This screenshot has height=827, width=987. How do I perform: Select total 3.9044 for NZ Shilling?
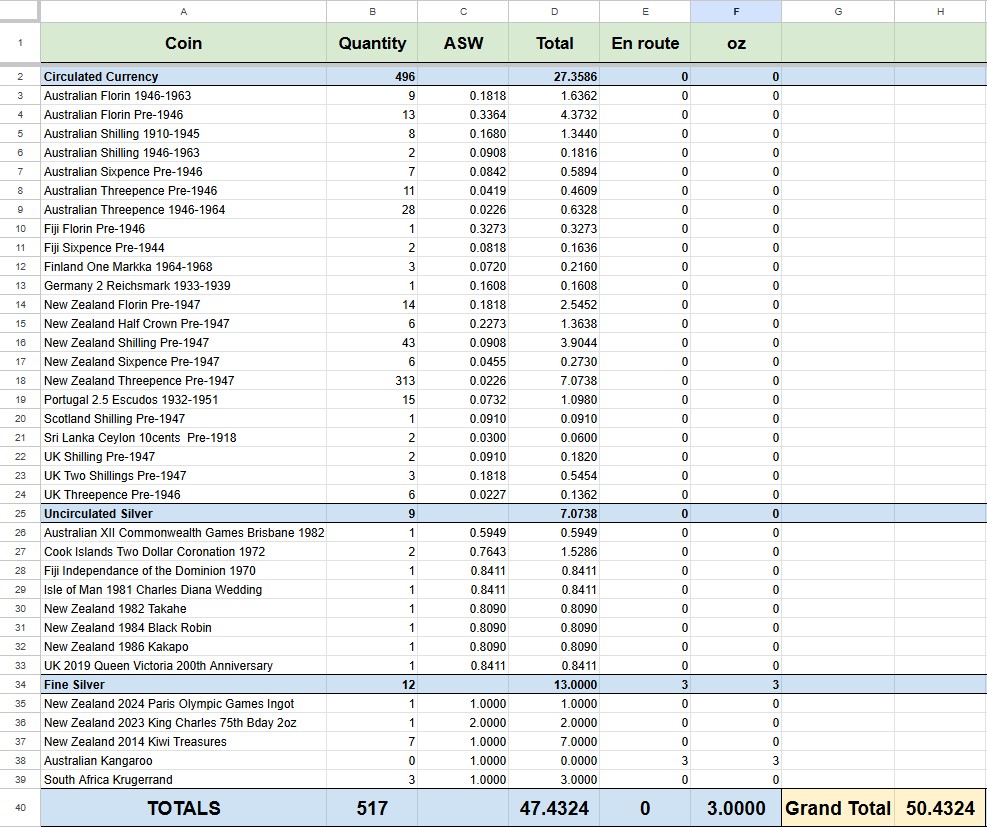(x=554, y=342)
